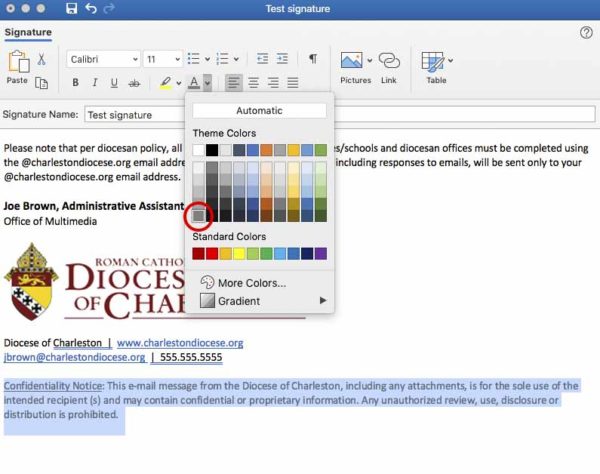Toggle bold formatting

75,83
